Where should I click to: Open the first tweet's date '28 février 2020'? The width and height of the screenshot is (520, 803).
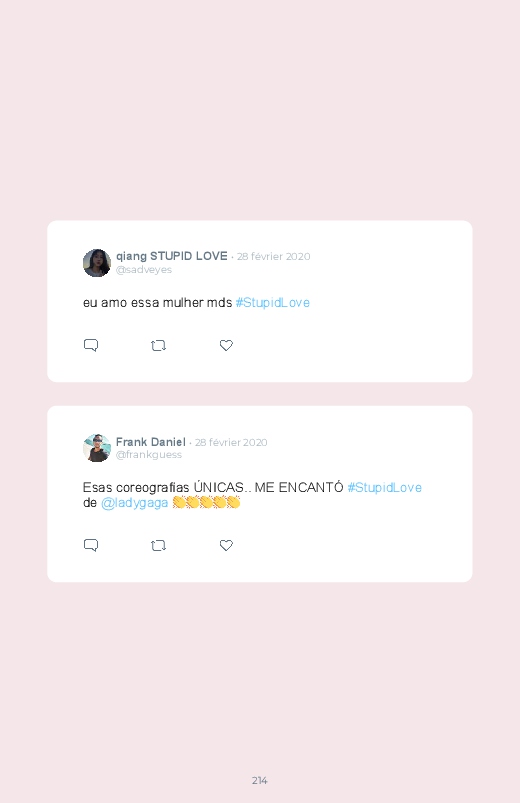click(274, 257)
